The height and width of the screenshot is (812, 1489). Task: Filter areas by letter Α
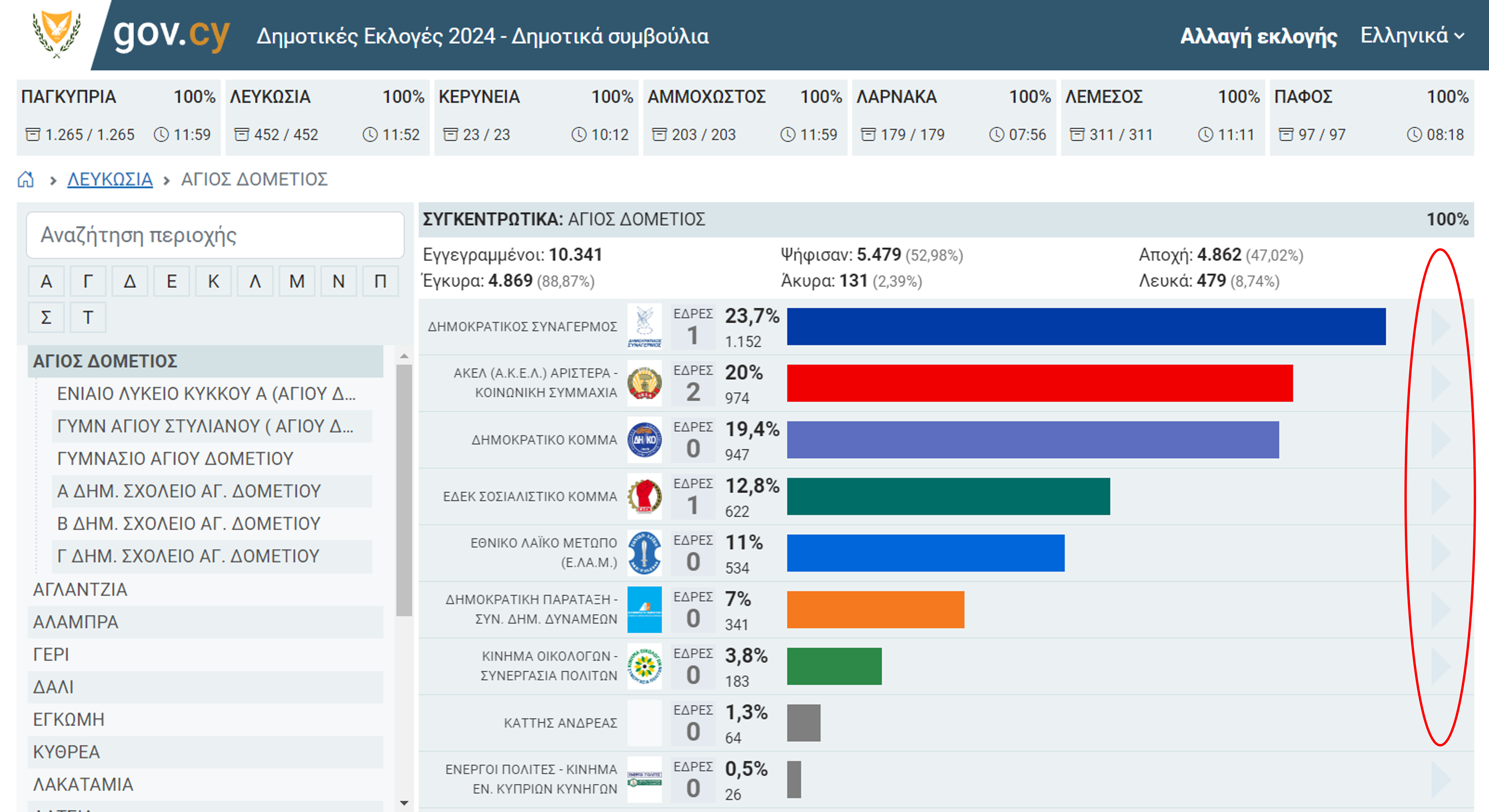46,282
